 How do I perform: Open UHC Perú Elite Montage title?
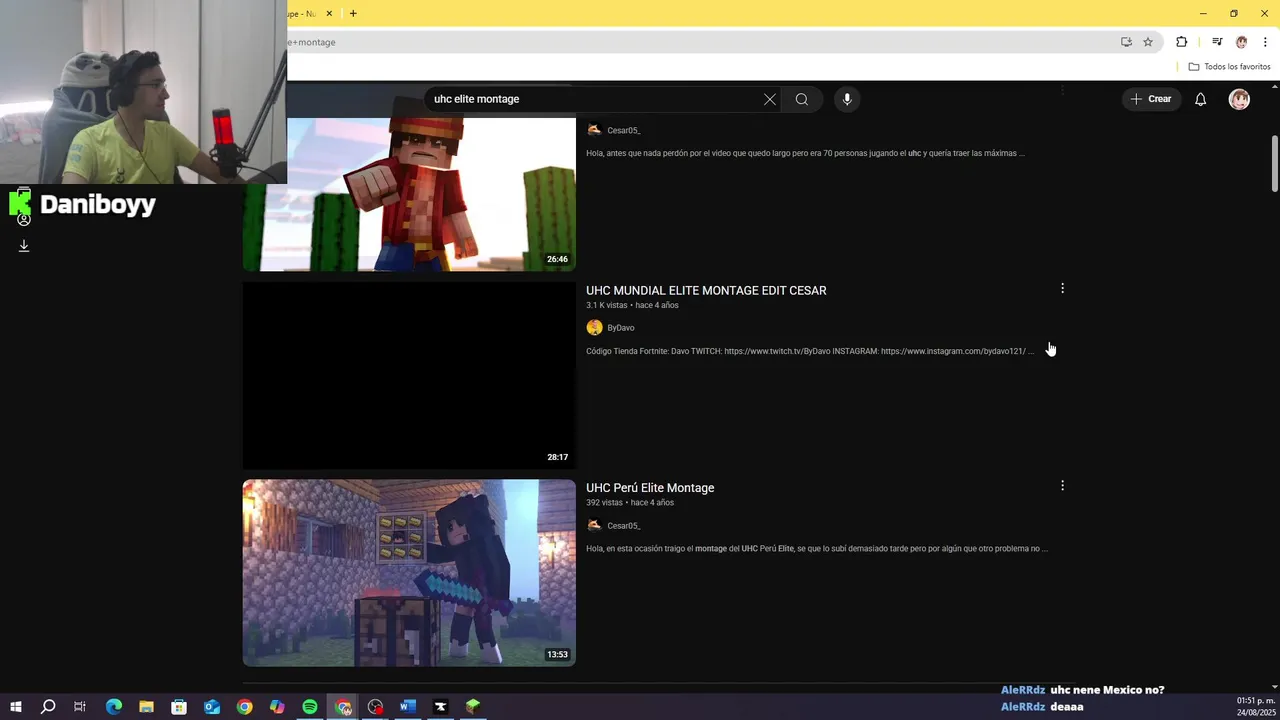pyautogui.click(x=650, y=488)
